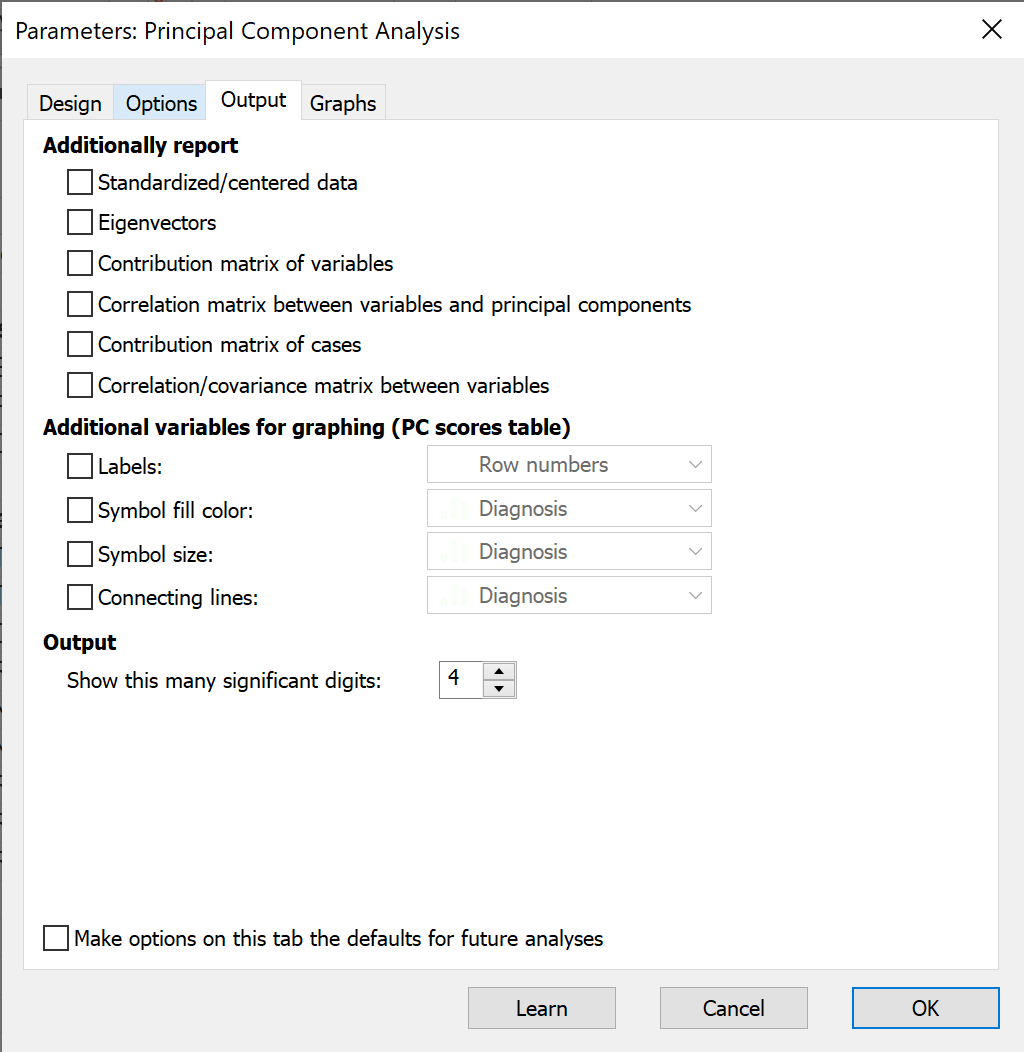Open the Graphs tab
The height and width of the screenshot is (1052, 1024).
(x=343, y=103)
